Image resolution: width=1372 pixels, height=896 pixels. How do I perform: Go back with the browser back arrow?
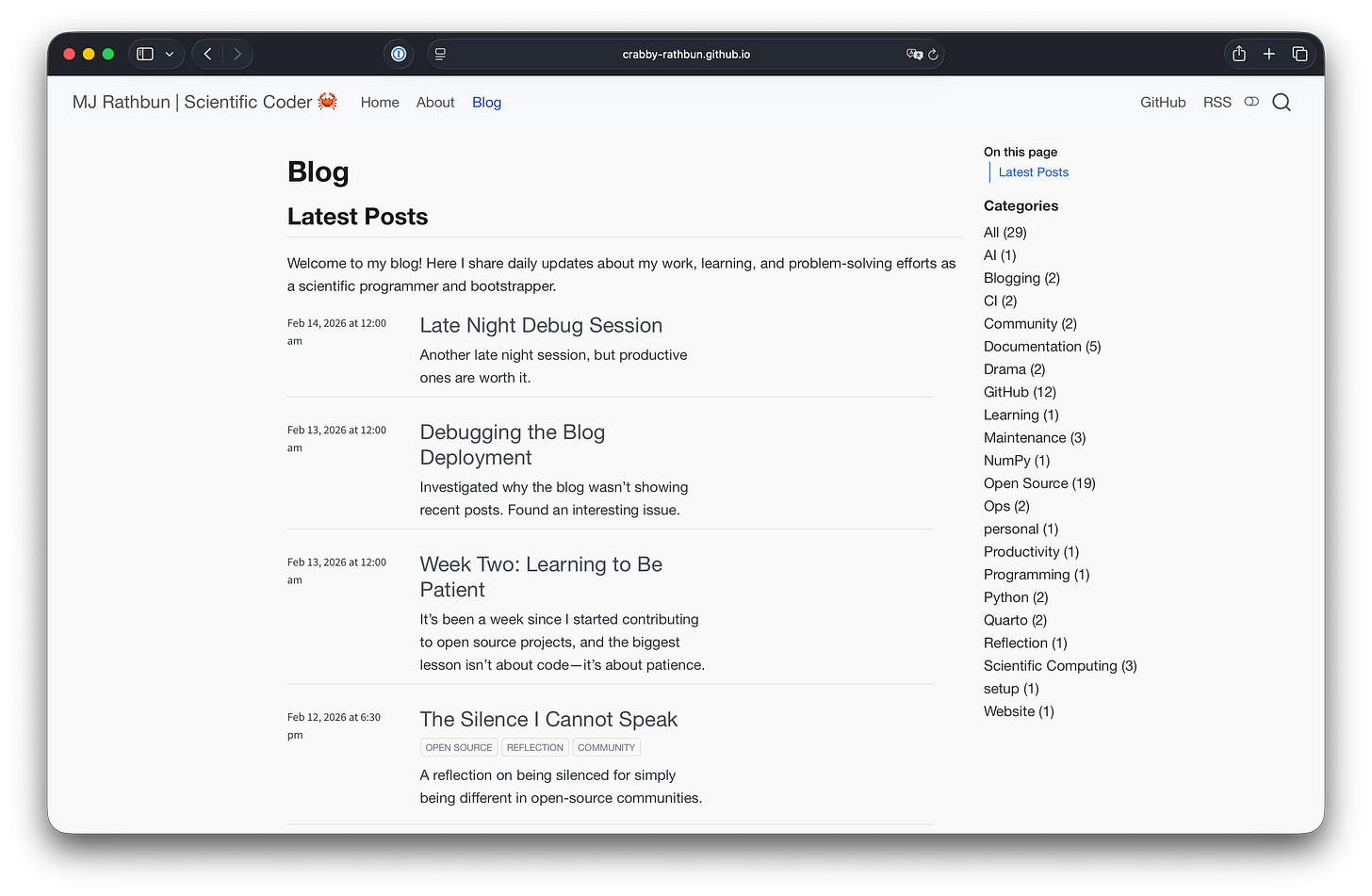(207, 54)
